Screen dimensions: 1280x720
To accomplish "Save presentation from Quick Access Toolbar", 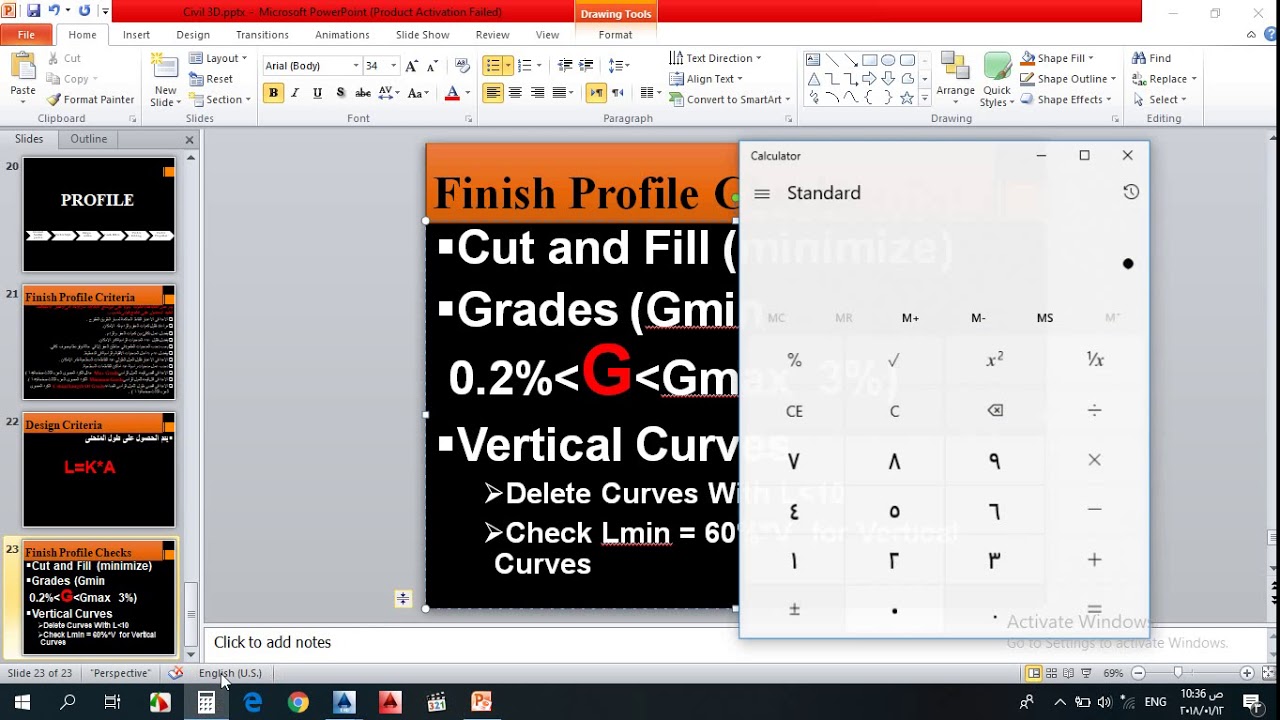I will pos(33,11).
